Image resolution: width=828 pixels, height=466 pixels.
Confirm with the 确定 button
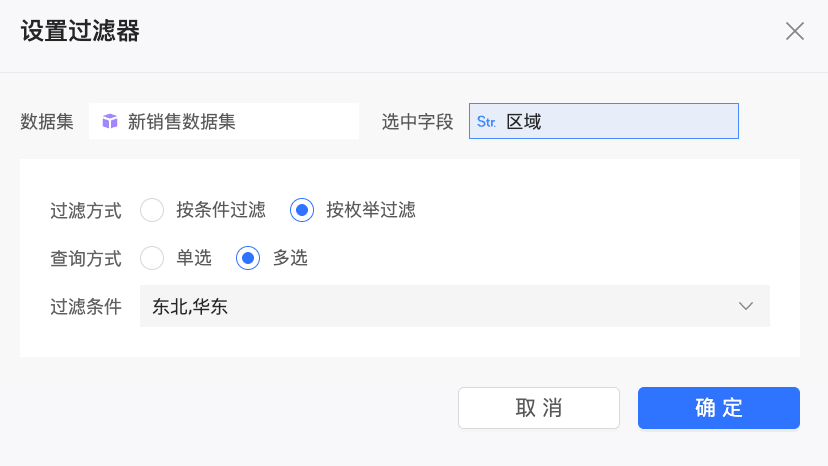click(x=719, y=408)
